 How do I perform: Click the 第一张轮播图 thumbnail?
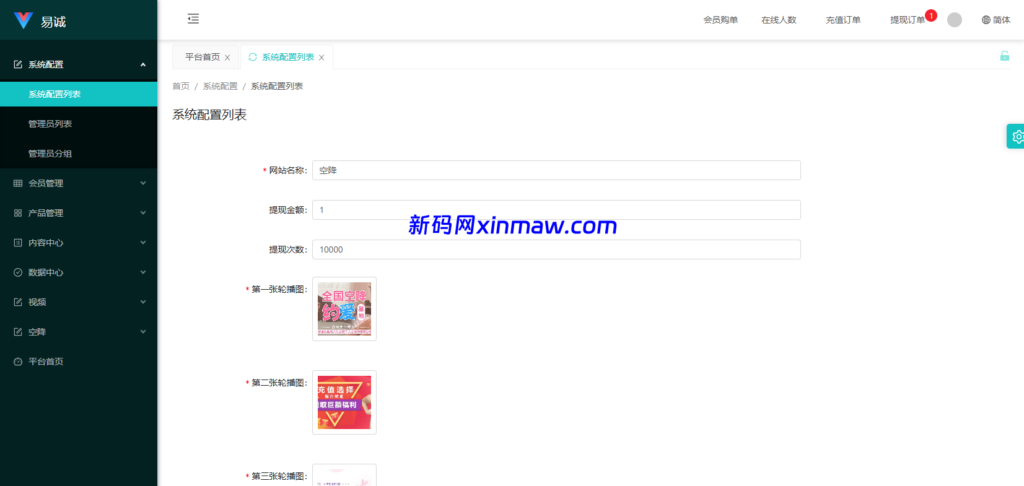tap(344, 309)
